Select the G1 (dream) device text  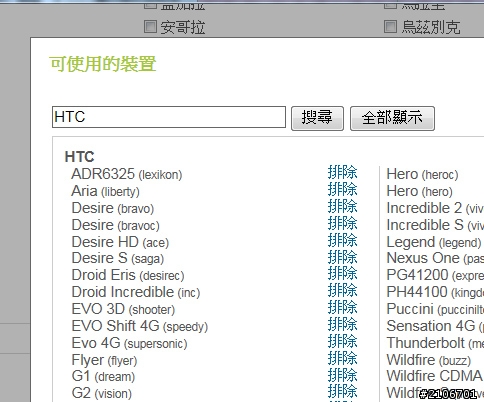[103, 376]
